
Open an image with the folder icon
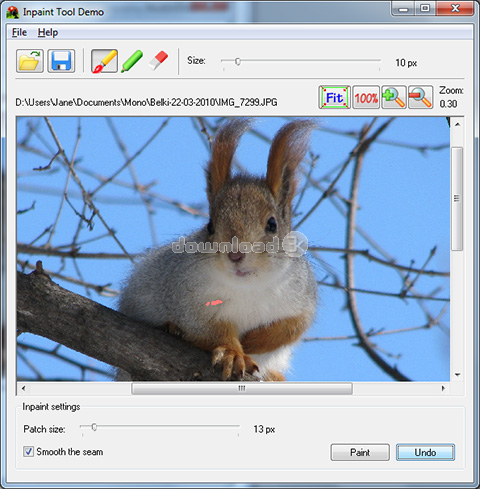30,61
